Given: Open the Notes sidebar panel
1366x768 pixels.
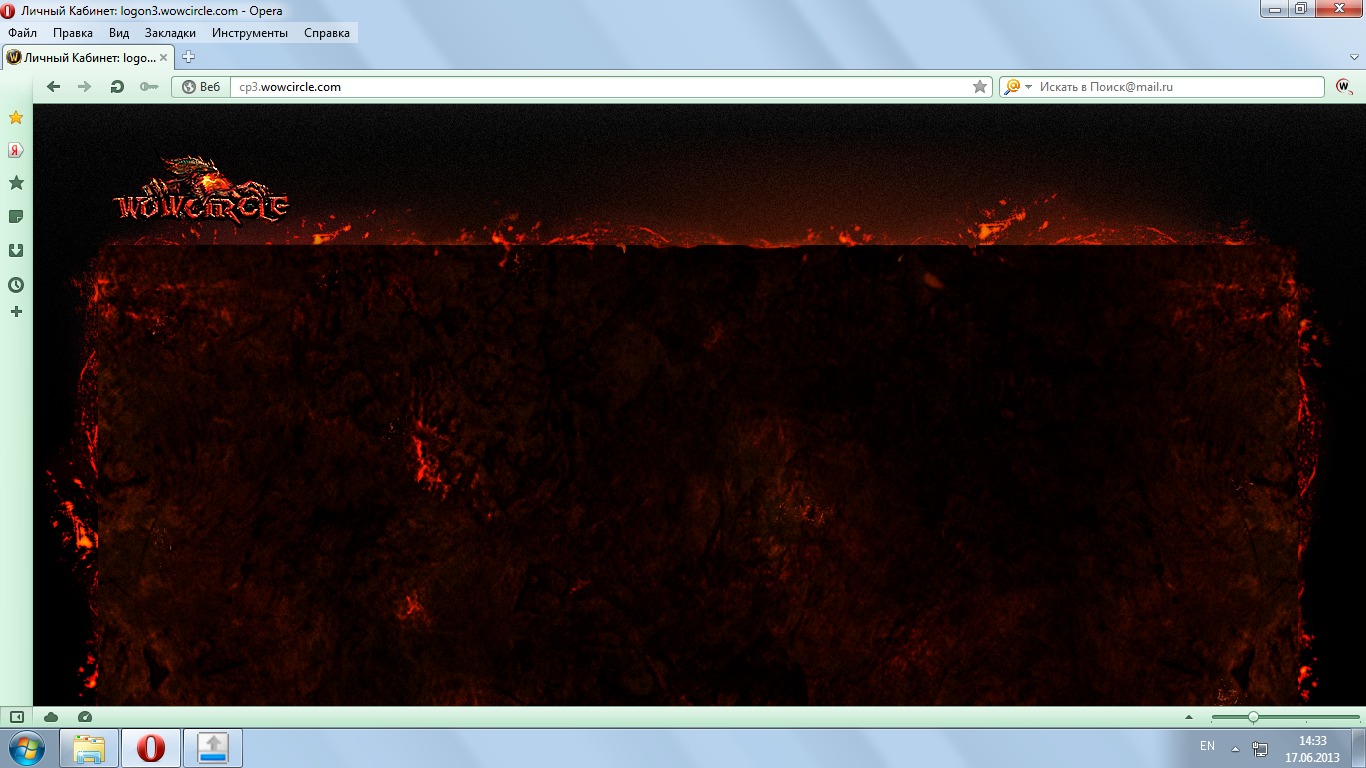Looking at the screenshot, I should [x=16, y=217].
